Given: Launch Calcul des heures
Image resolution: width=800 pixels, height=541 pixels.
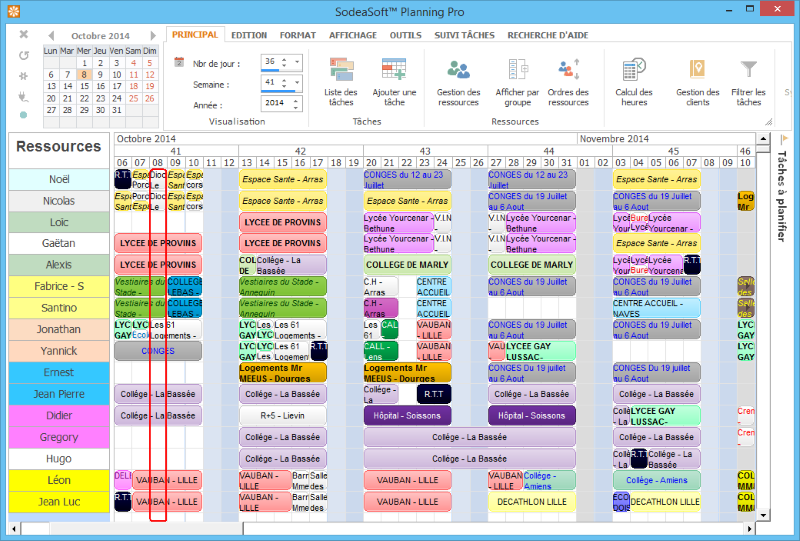Looking at the screenshot, I should tap(634, 82).
